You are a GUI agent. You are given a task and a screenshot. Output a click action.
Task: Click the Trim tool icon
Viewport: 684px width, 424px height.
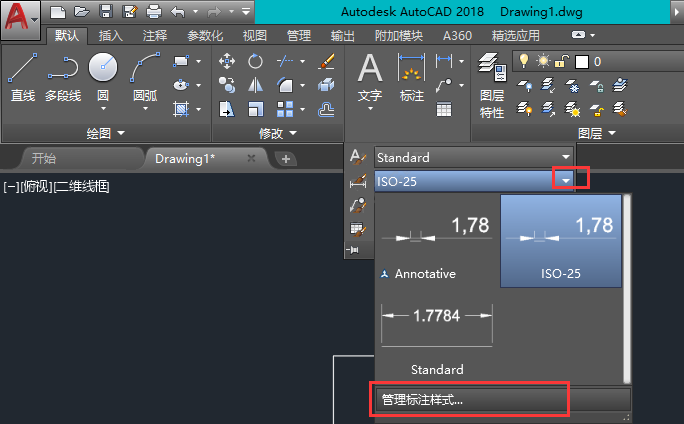coord(285,61)
